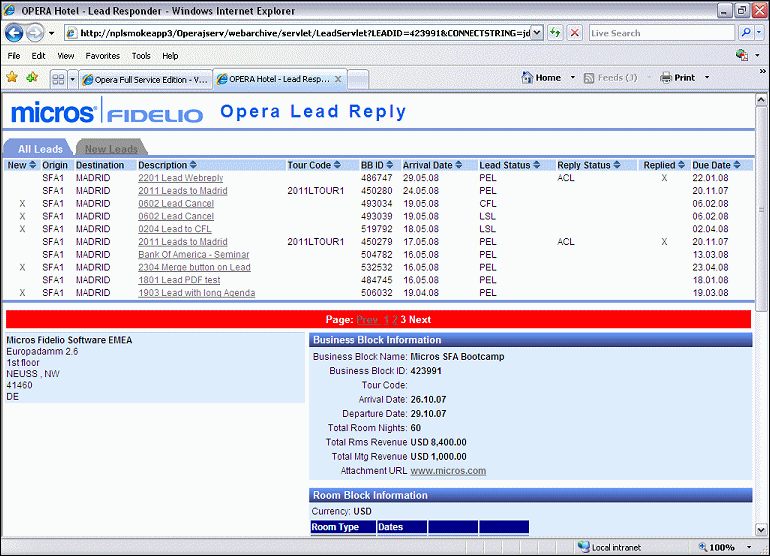Image resolution: width=770 pixels, height=556 pixels.
Task: Sort leads by BB ID column
Action: (377, 165)
